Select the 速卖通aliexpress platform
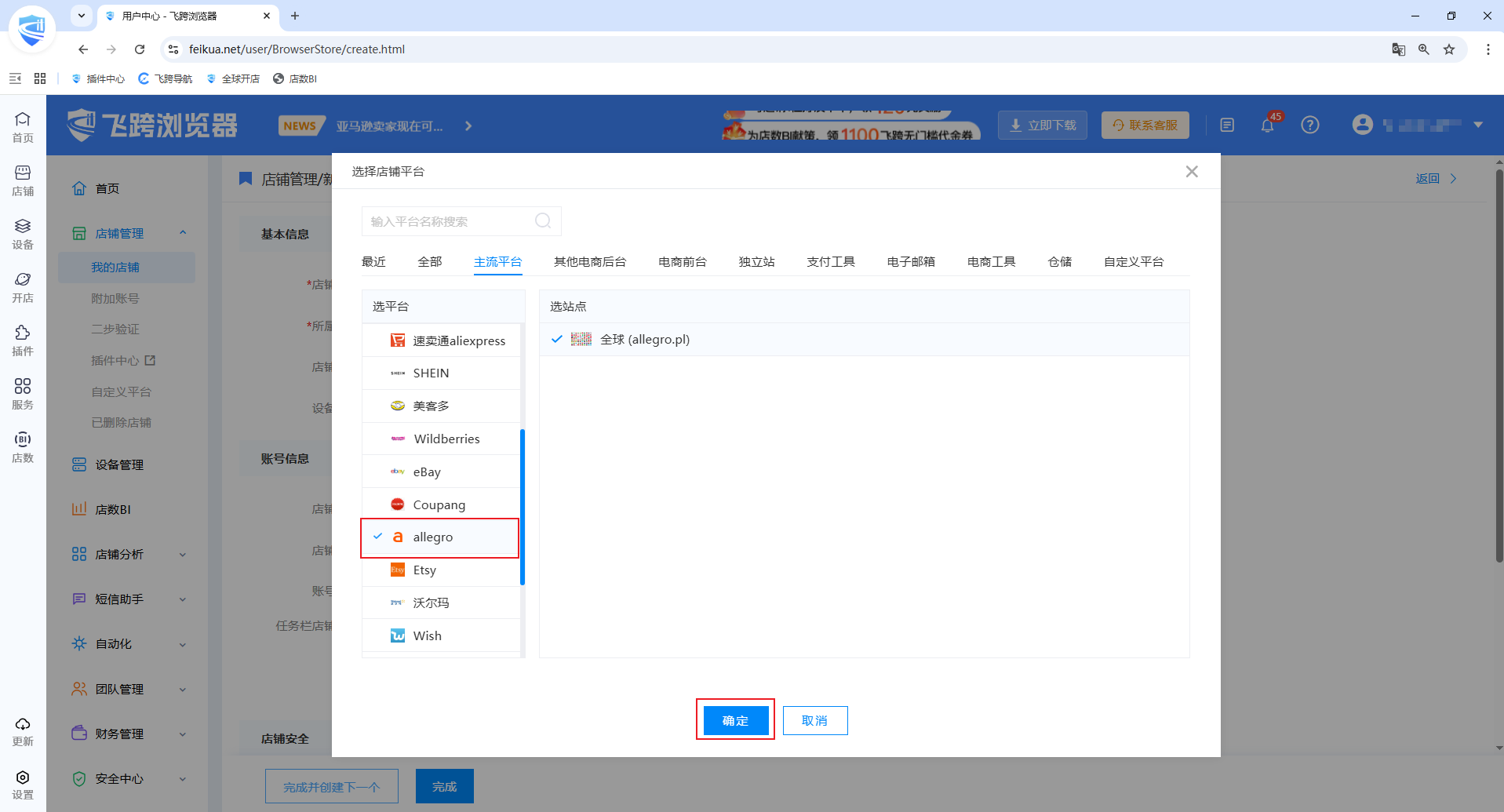Screen dimensions: 1504x812 tap(440, 340)
